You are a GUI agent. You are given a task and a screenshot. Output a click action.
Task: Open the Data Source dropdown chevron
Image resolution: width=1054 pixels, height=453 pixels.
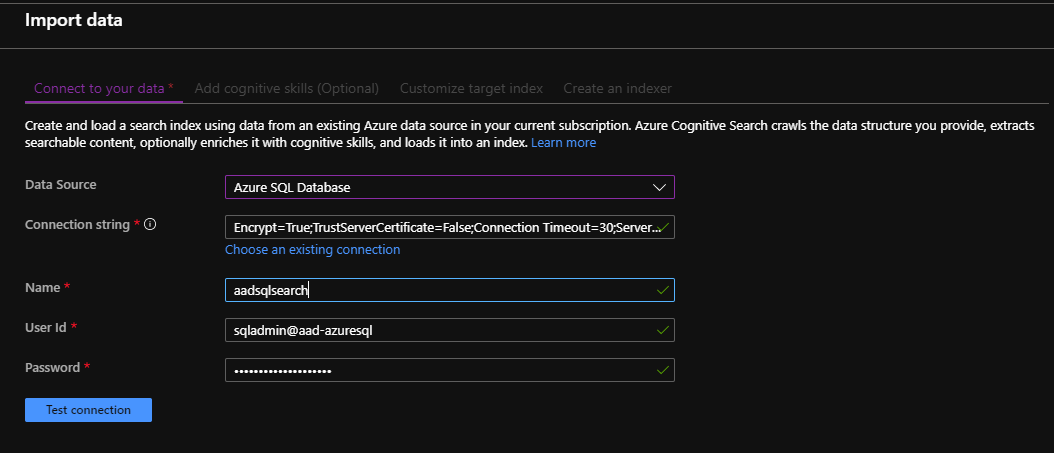(659, 188)
